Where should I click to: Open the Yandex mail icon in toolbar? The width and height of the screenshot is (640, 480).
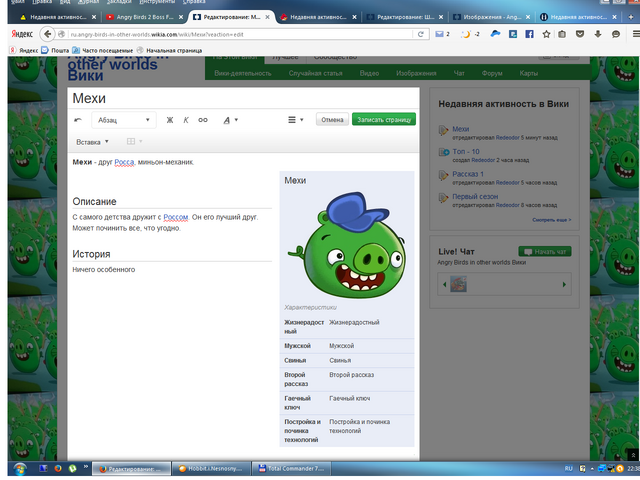(x=440, y=34)
